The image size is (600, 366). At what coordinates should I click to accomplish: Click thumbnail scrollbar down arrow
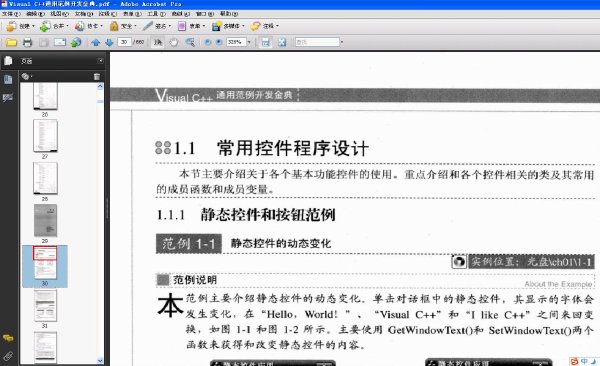pos(100,361)
